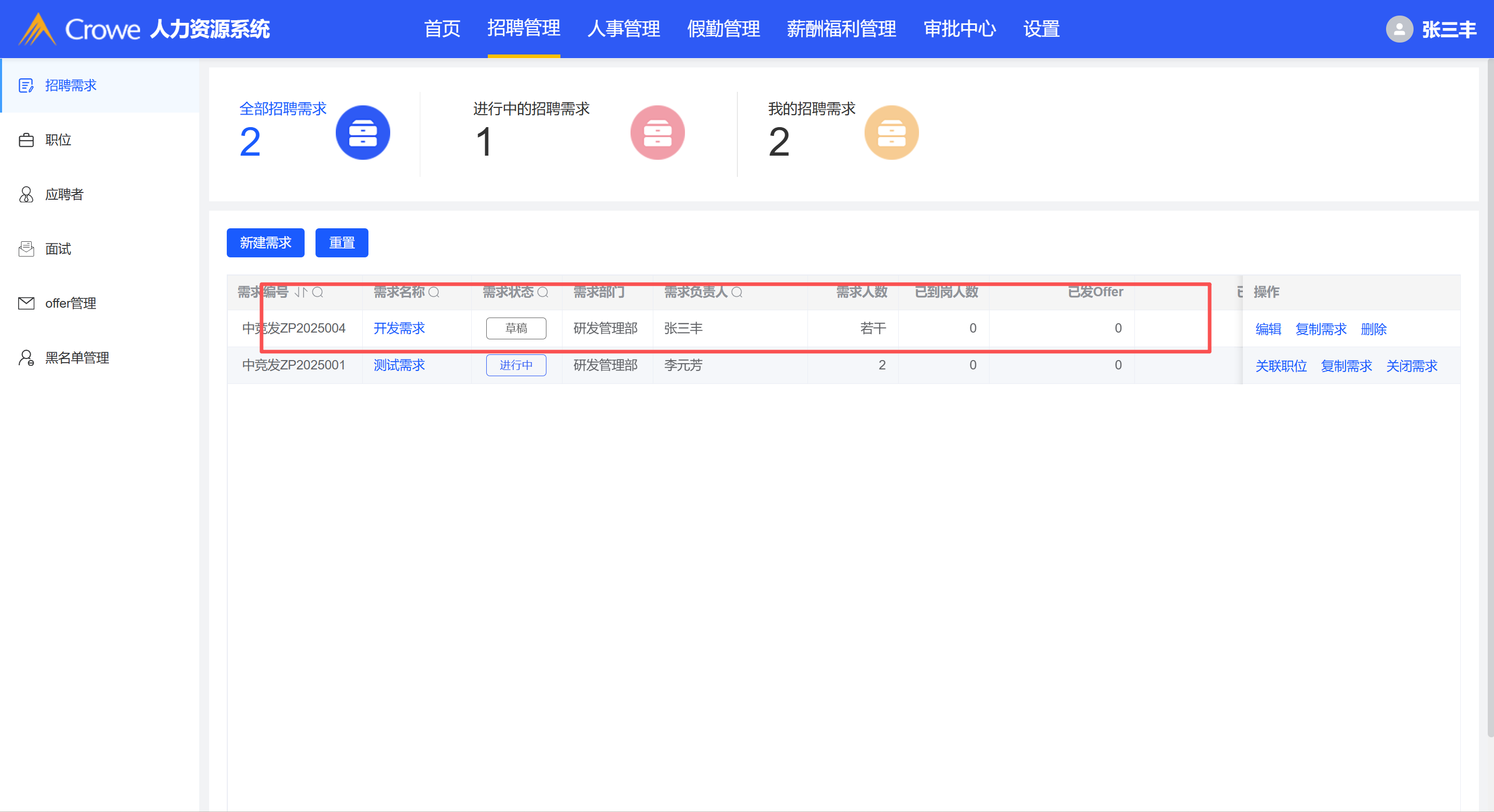Click the offer管理 envelope icon
1494x812 pixels.
[26, 304]
